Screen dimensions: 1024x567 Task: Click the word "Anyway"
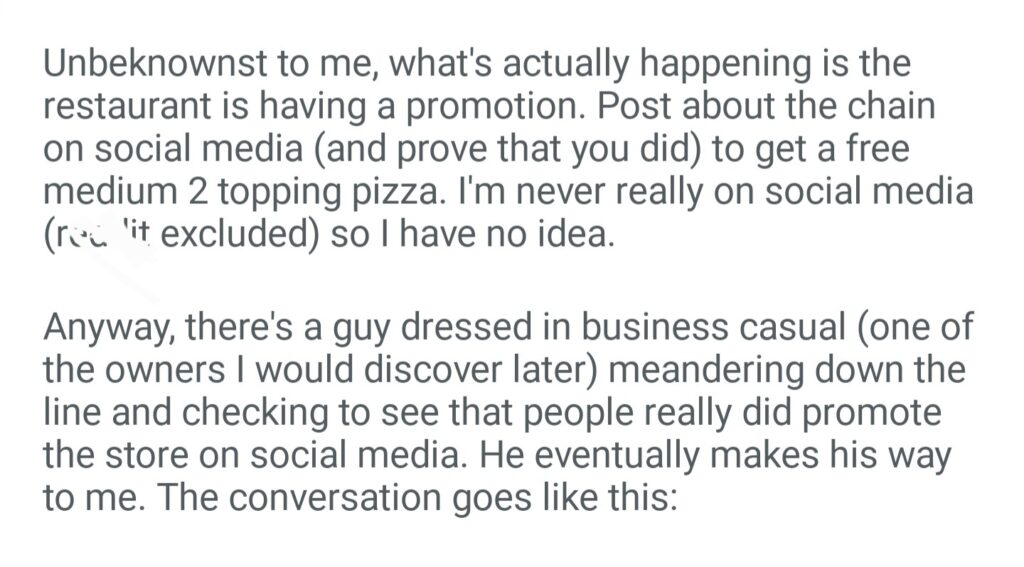(x=107, y=327)
